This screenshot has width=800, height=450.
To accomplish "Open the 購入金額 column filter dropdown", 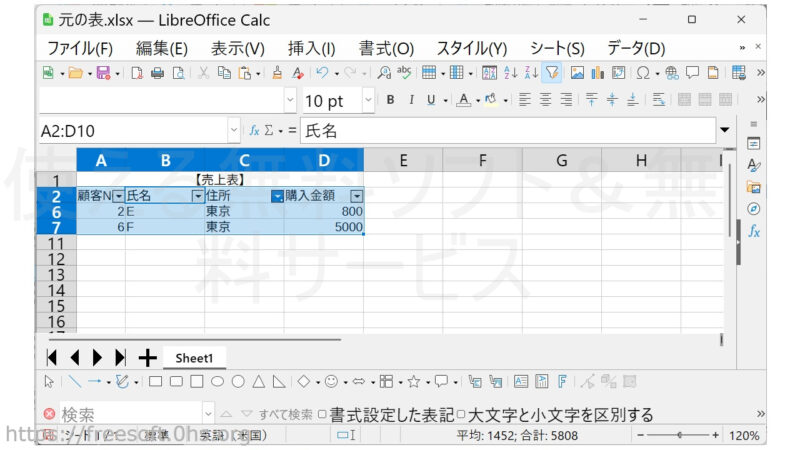I will [x=356, y=196].
